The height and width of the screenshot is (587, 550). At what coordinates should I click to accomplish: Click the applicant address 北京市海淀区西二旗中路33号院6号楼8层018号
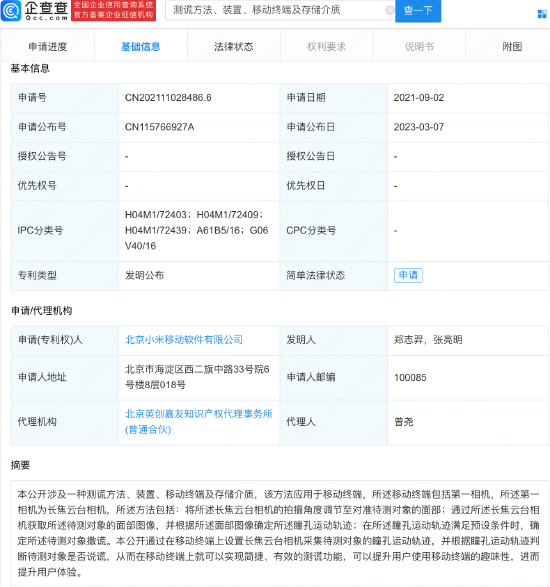coord(197,377)
